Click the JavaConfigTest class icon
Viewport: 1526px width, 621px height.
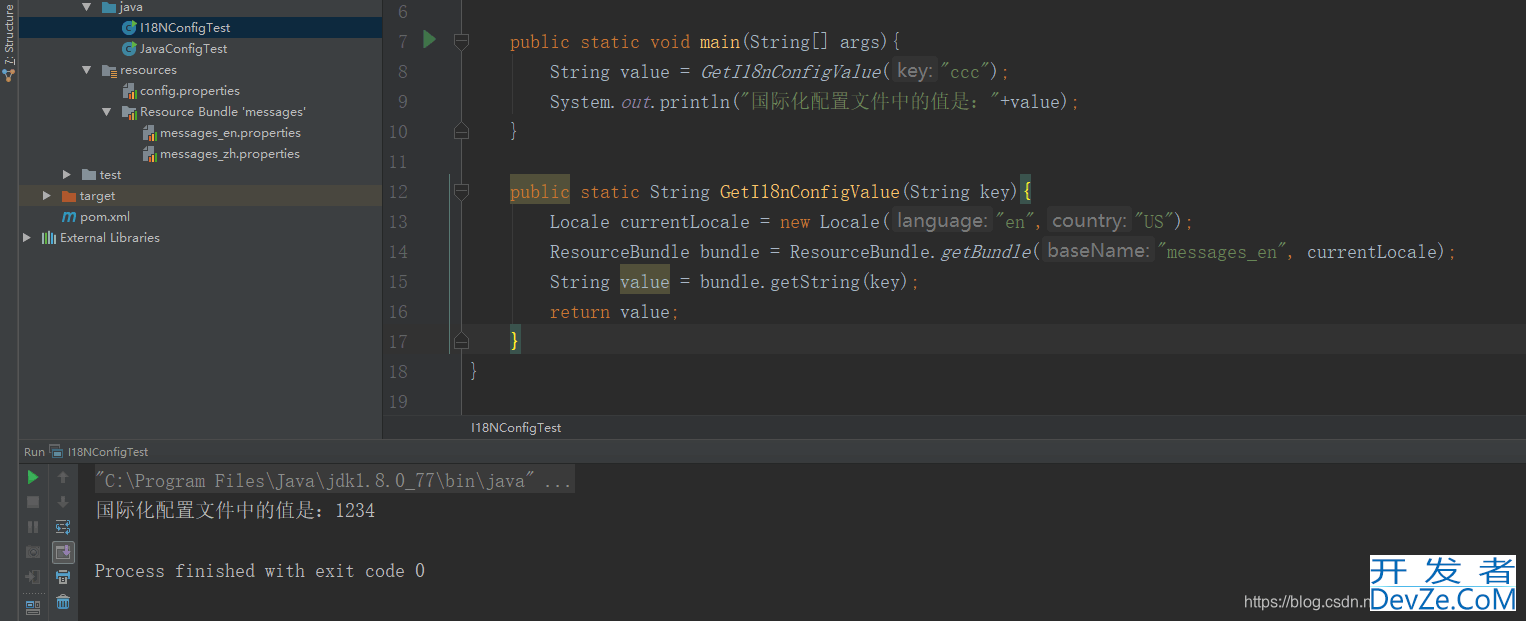coord(129,49)
